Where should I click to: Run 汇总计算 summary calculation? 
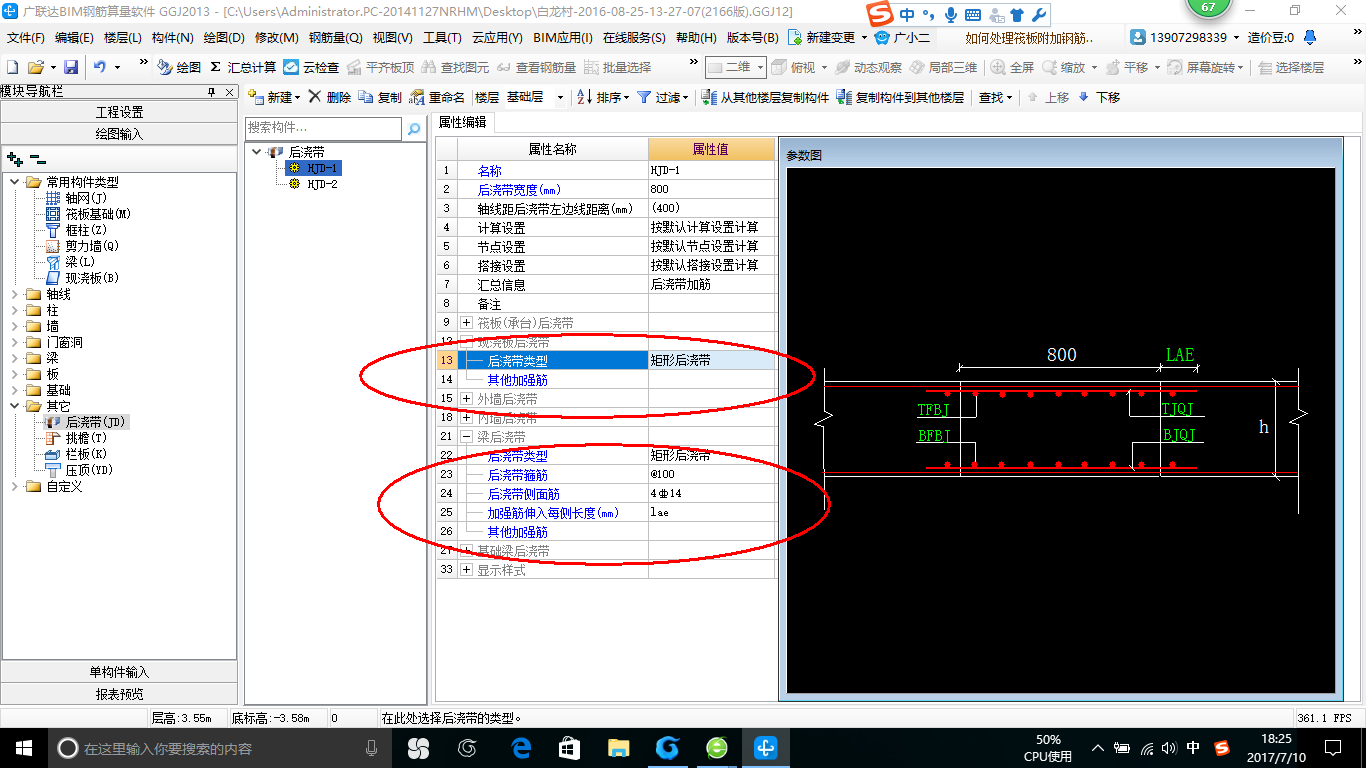pyautogui.click(x=243, y=67)
